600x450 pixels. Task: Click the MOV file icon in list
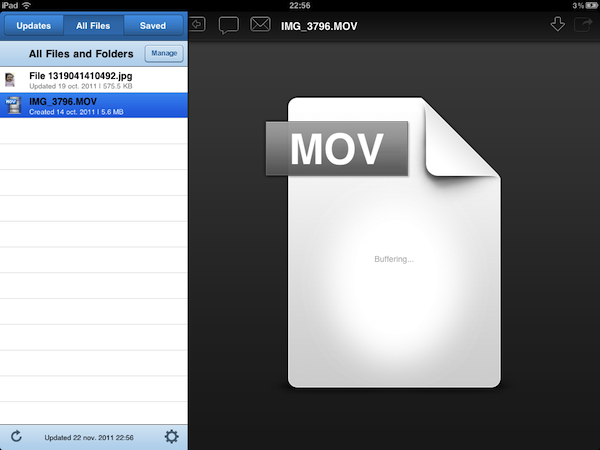point(13,105)
